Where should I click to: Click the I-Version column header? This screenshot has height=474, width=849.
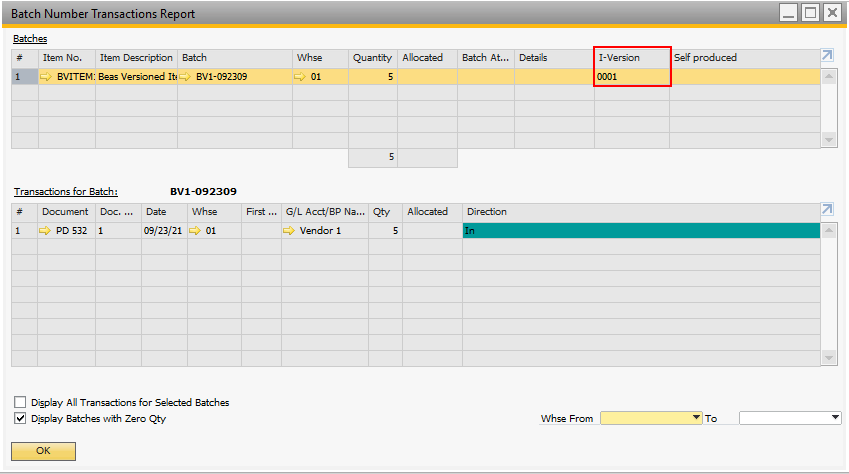(x=631, y=58)
